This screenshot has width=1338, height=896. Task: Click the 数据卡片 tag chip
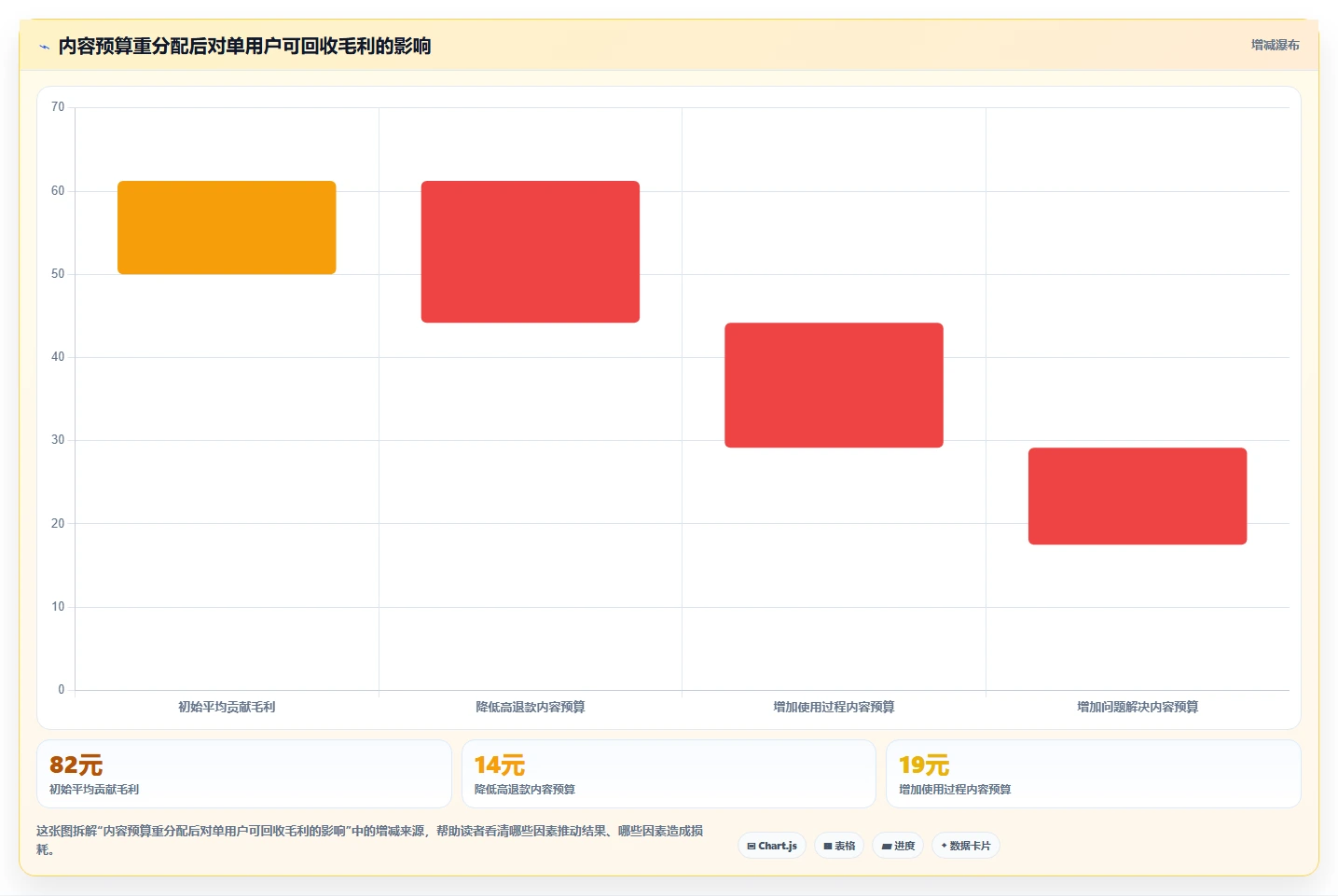point(966,846)
